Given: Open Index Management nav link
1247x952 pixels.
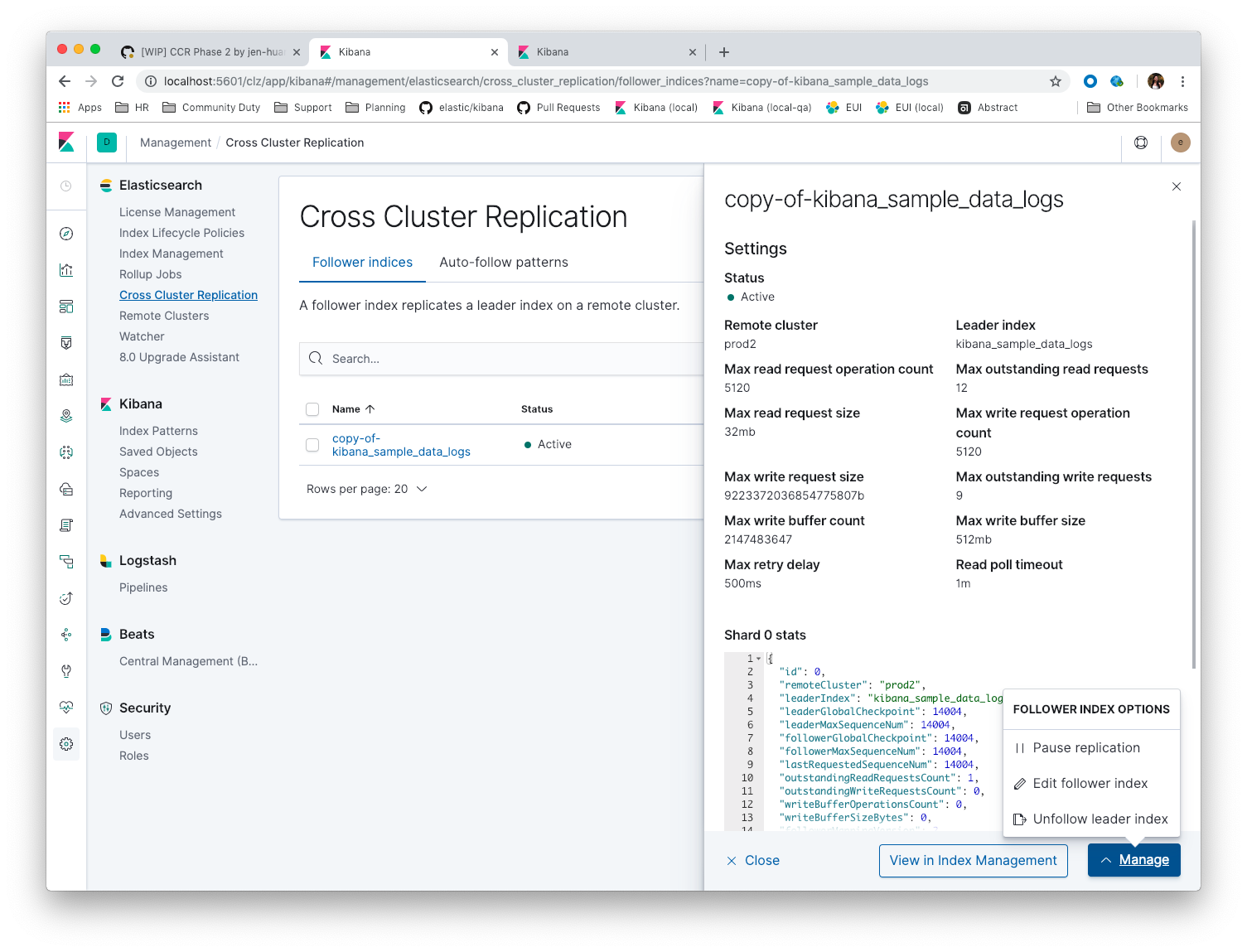Looking at the screenshot, I should coord(172,254).
